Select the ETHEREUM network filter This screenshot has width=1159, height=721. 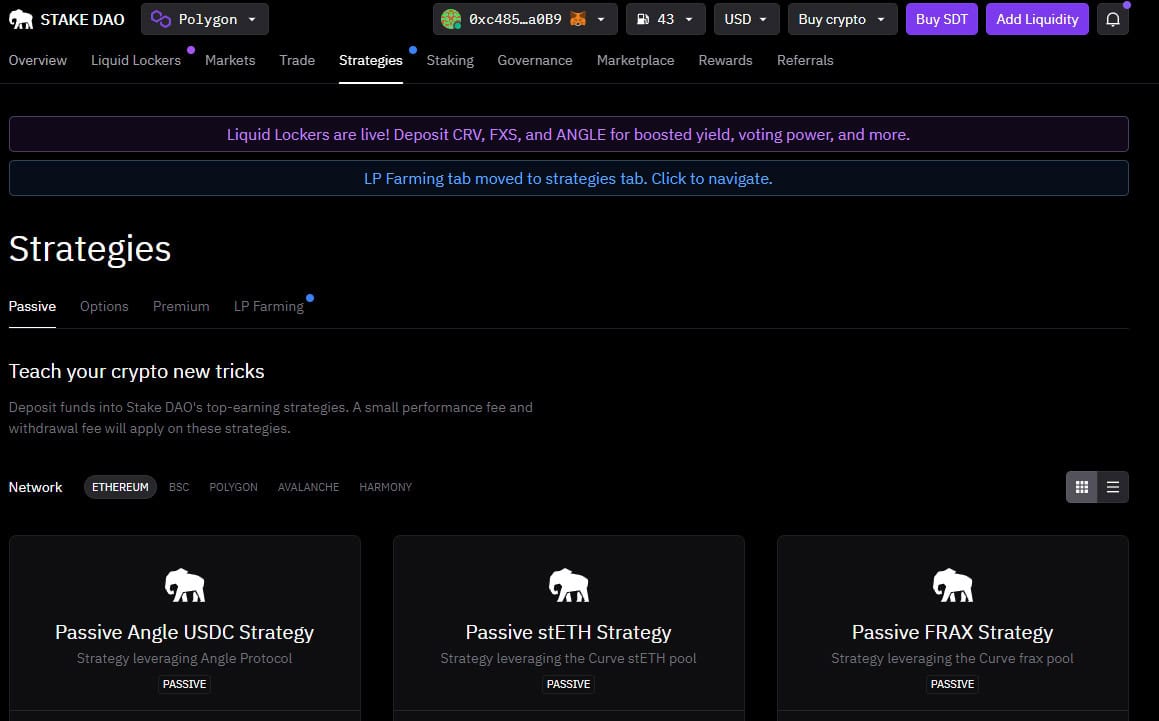pyautogui.click(x=120, y=487)
